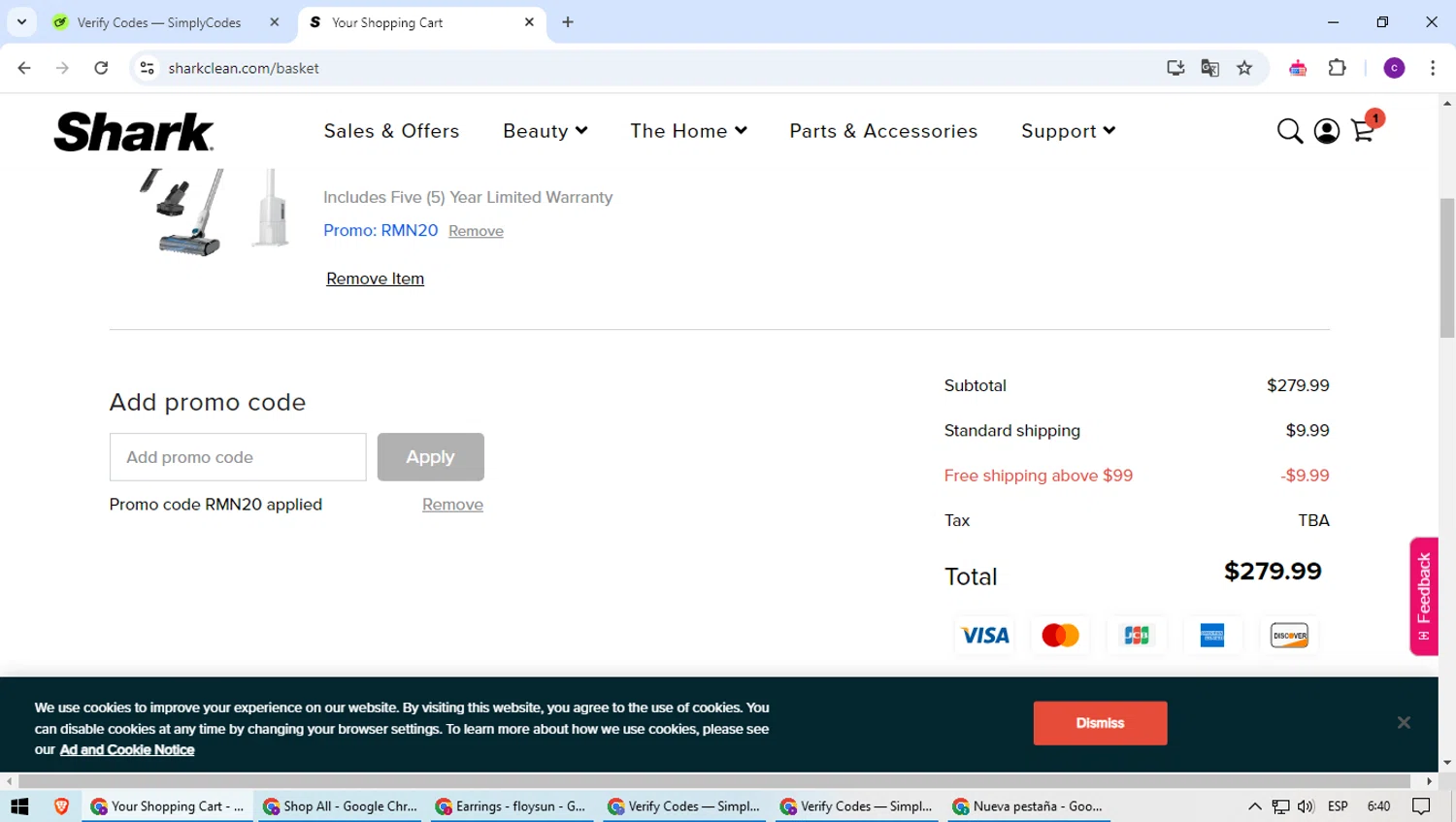Click the horizontal scrollbar at page bottom
This screenshot has height=822, width=1456.
click(x=713, y=781)
